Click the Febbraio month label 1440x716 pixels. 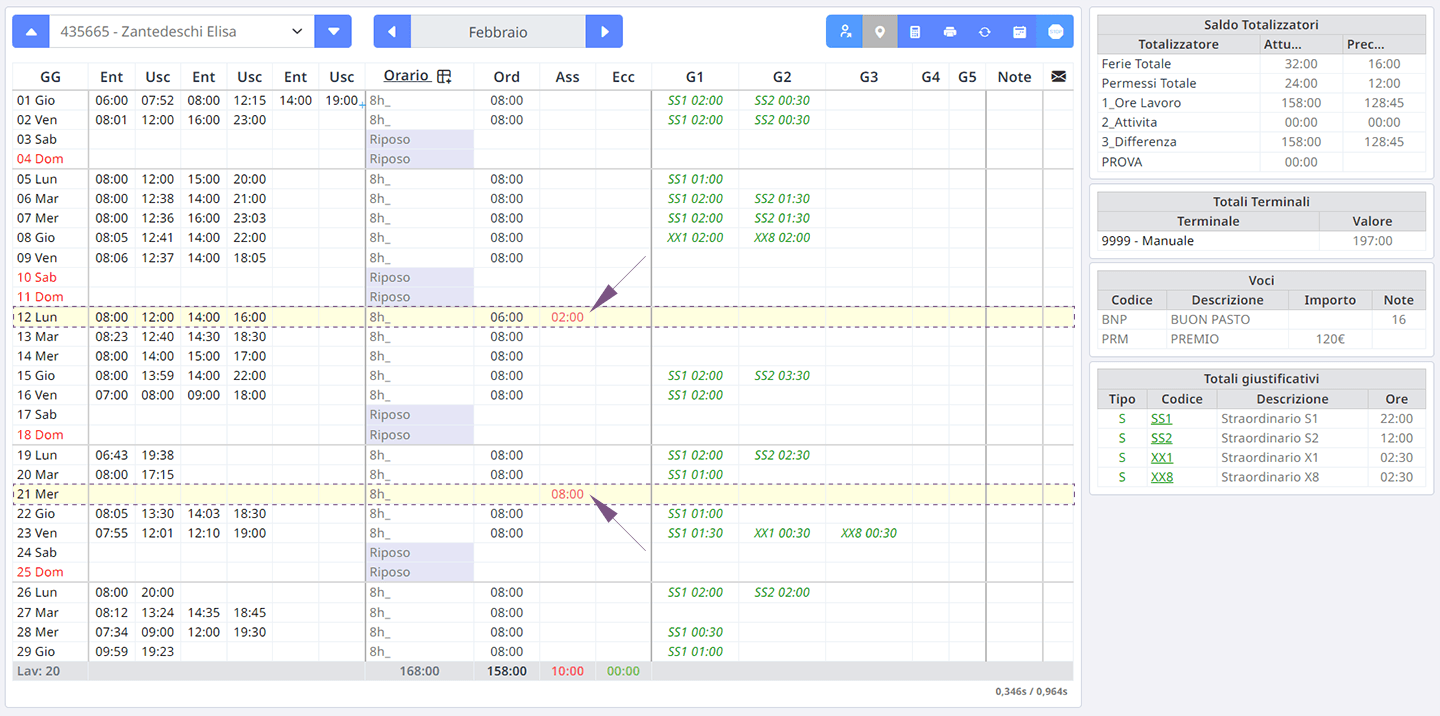498,32
